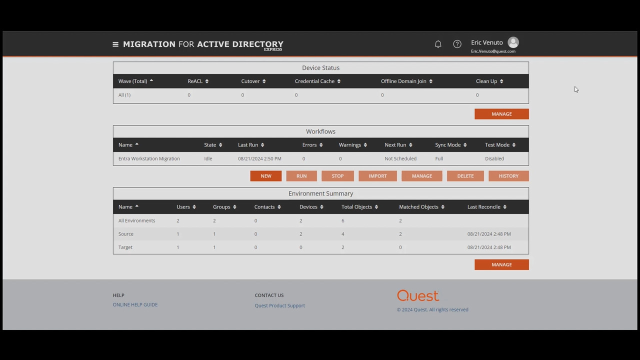Open workflow HISTORY
Viewport: 640px width, 360px height.
click(509, 176)
